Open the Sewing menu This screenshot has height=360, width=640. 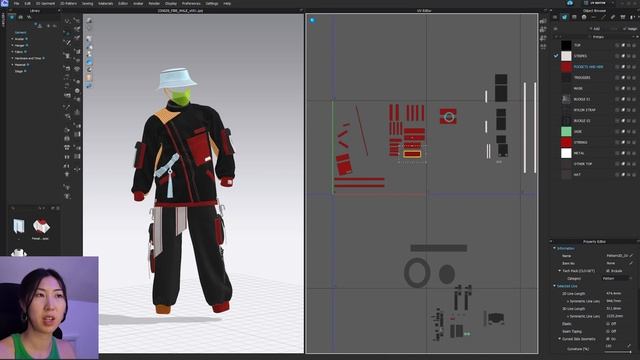coord(87,3)
